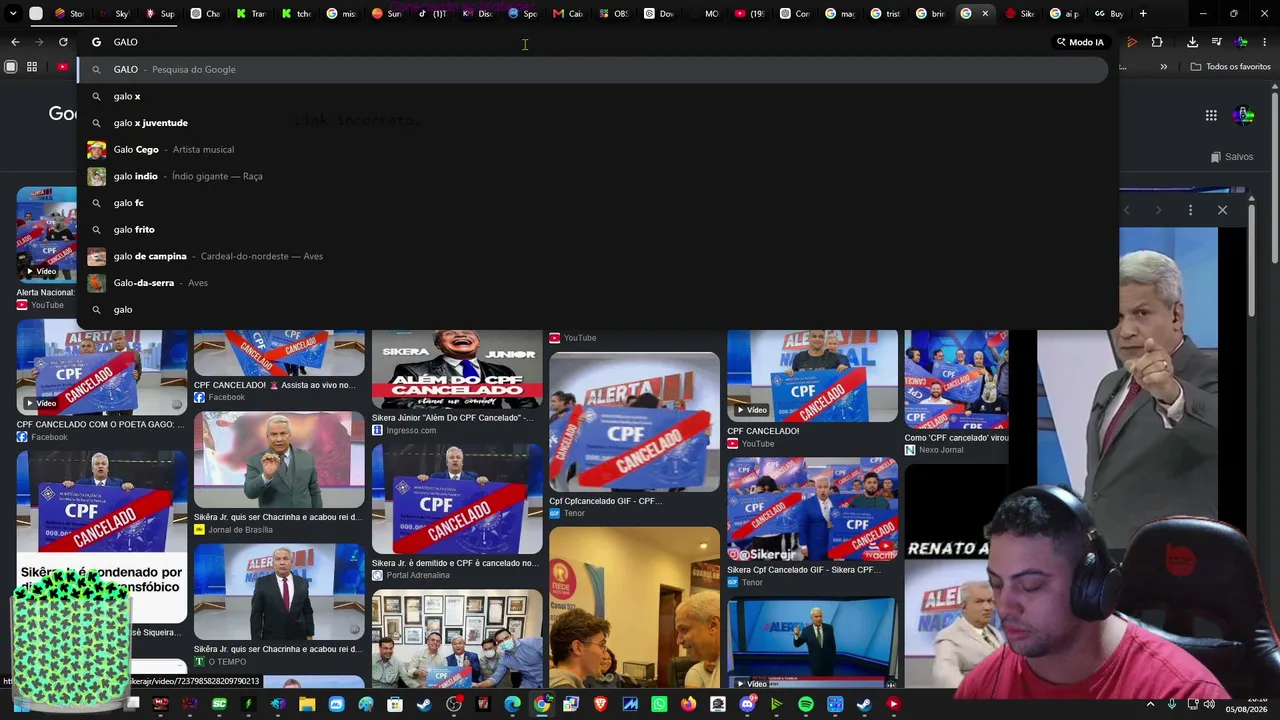The image size is (1280, 720).
Task: Click the O TEMPO source link
Action: coord(220,662)
